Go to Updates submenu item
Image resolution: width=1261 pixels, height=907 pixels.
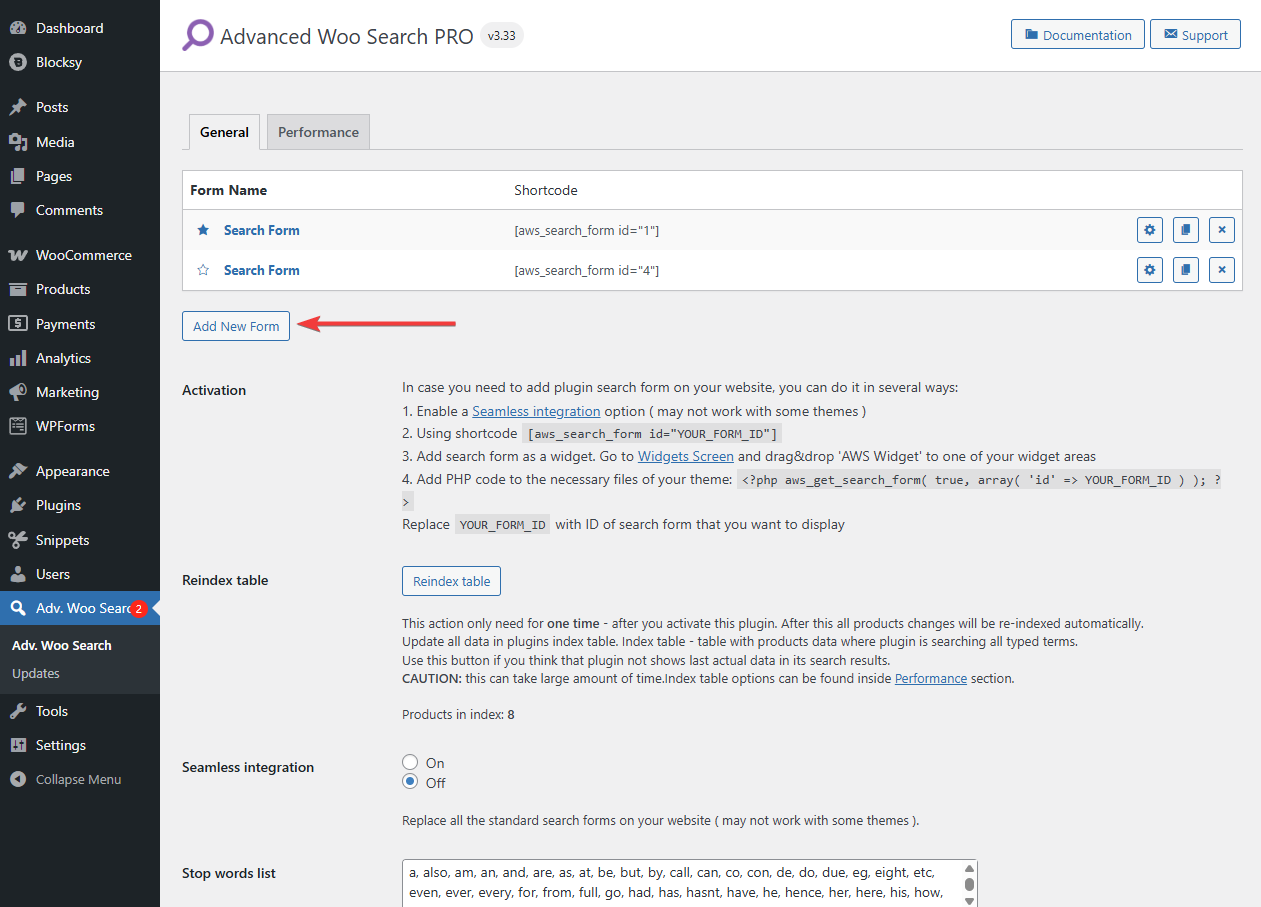tap(36, 673)
